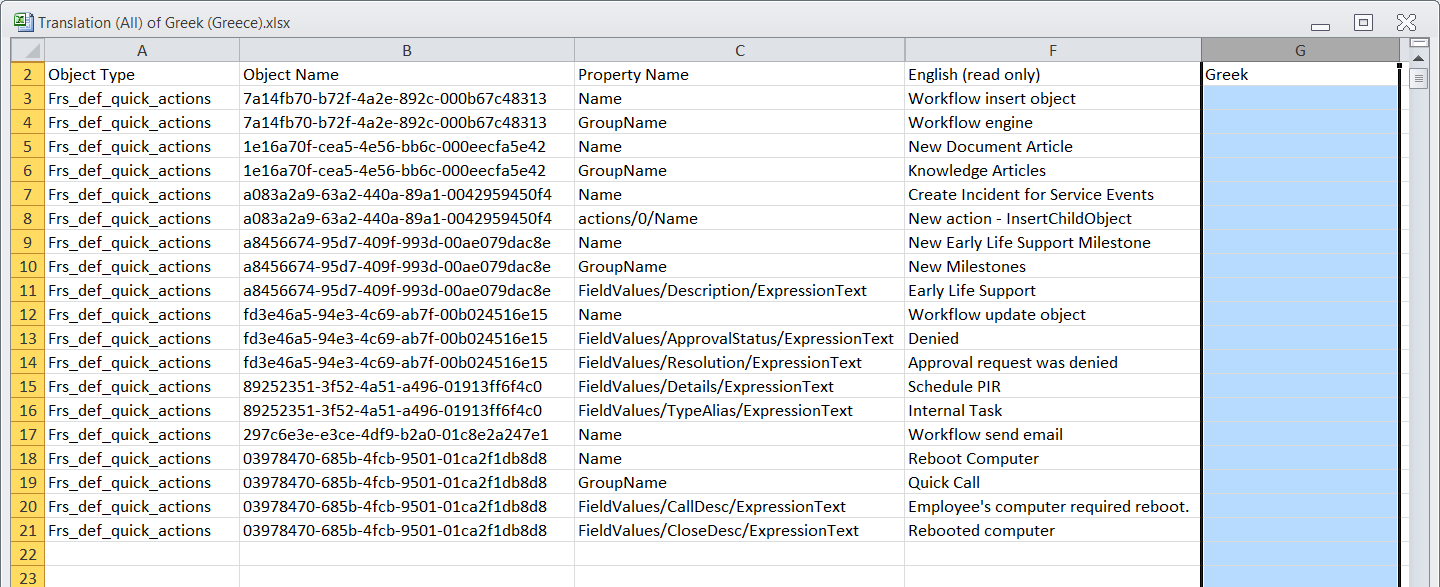Click the 'Knowledge Articles' cell
The image size is (1440, 587).
pyautogui.click(x=1052, y=171)
